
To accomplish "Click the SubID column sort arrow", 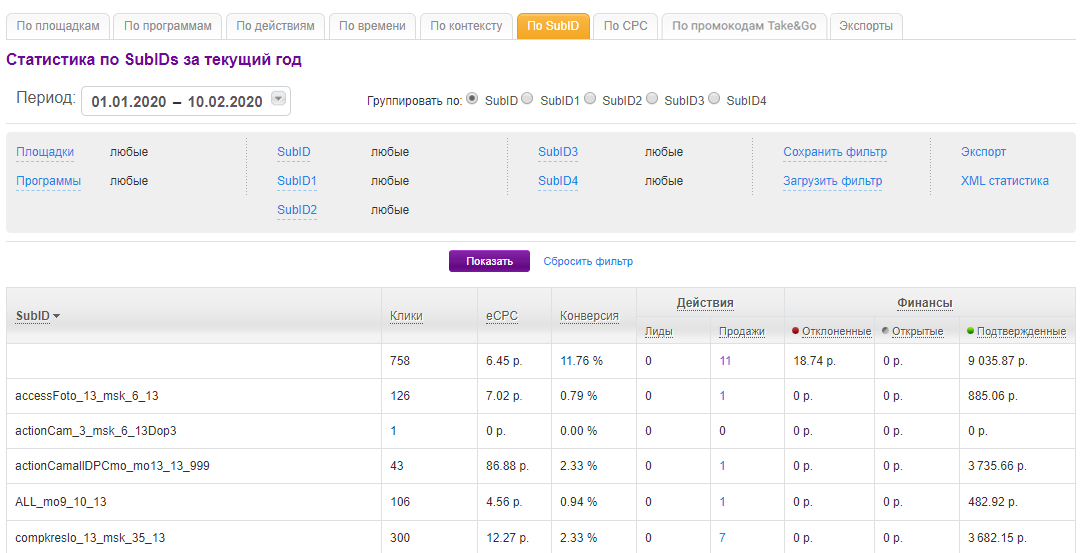I will point(57,317).
